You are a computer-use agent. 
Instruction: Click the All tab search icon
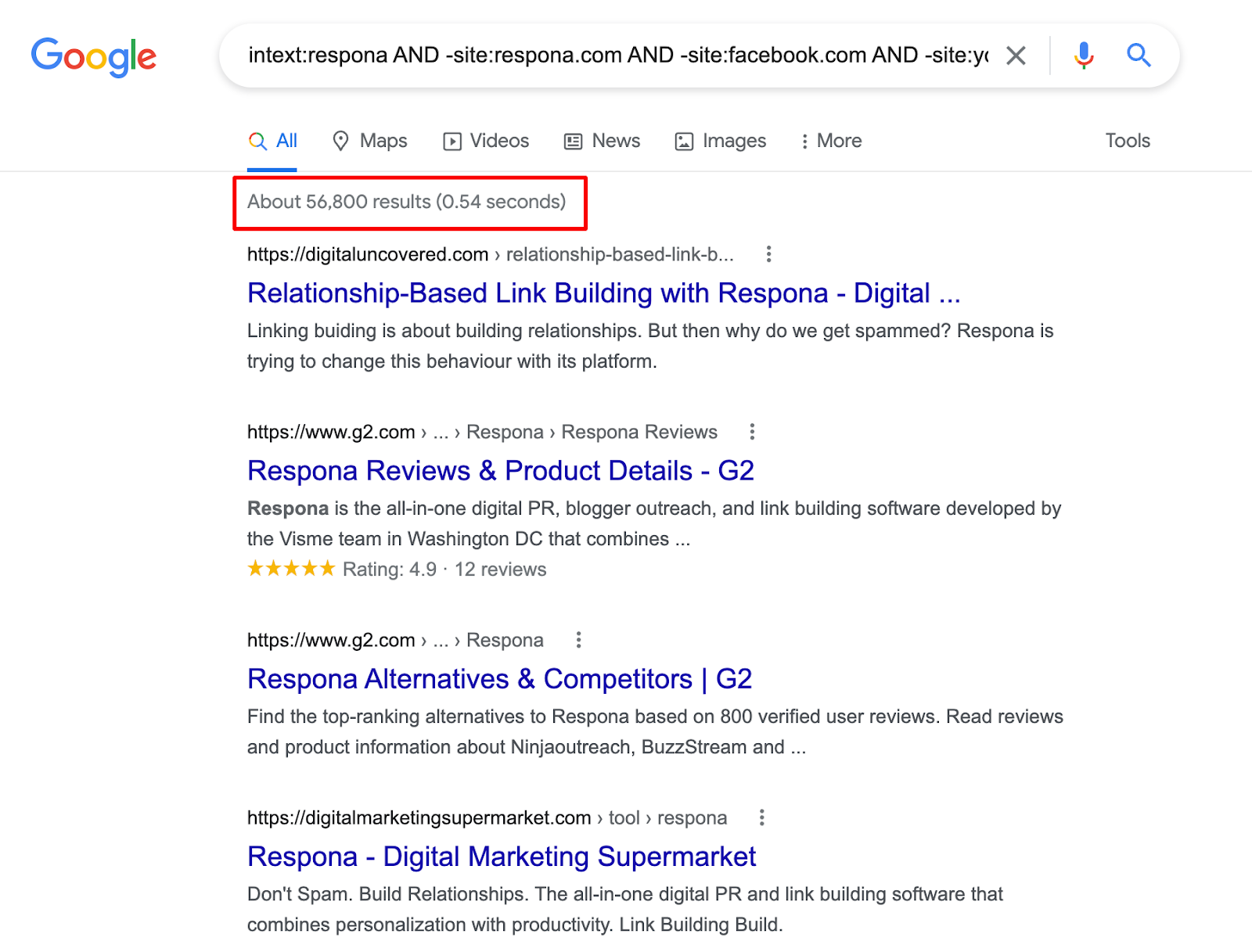tap(257, 141)
